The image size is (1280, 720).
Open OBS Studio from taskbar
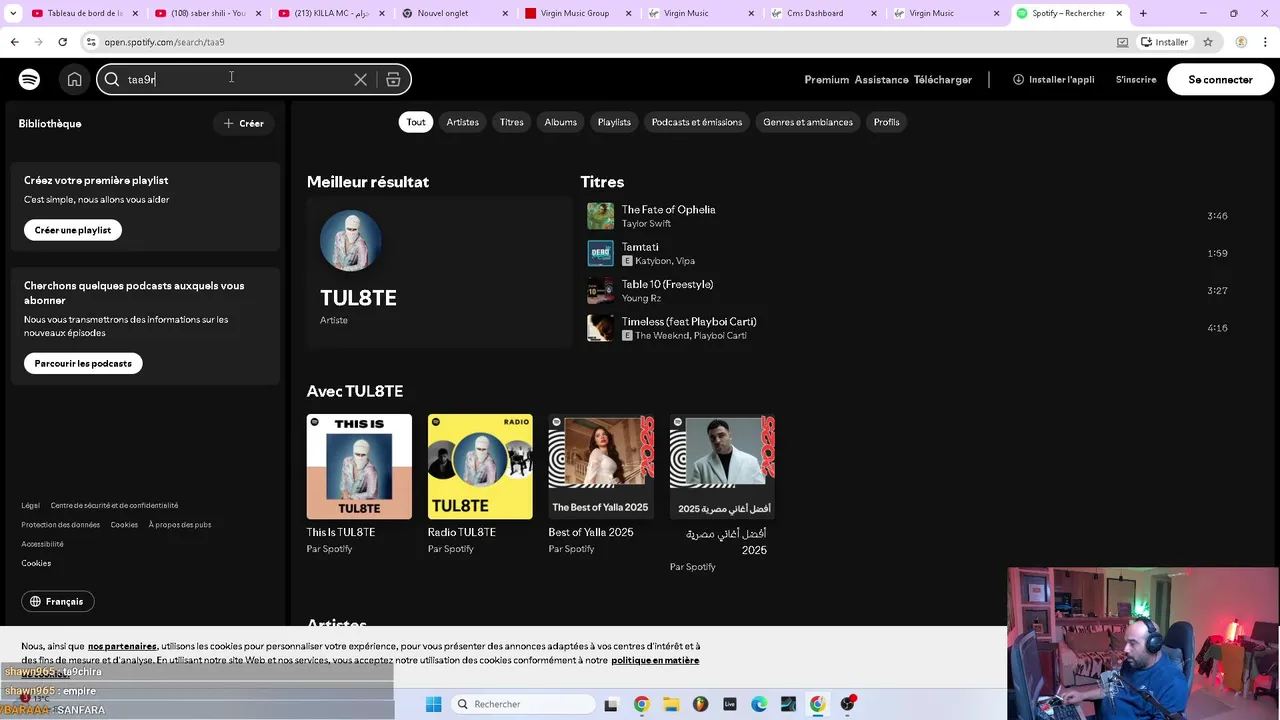tap(848, 704)
